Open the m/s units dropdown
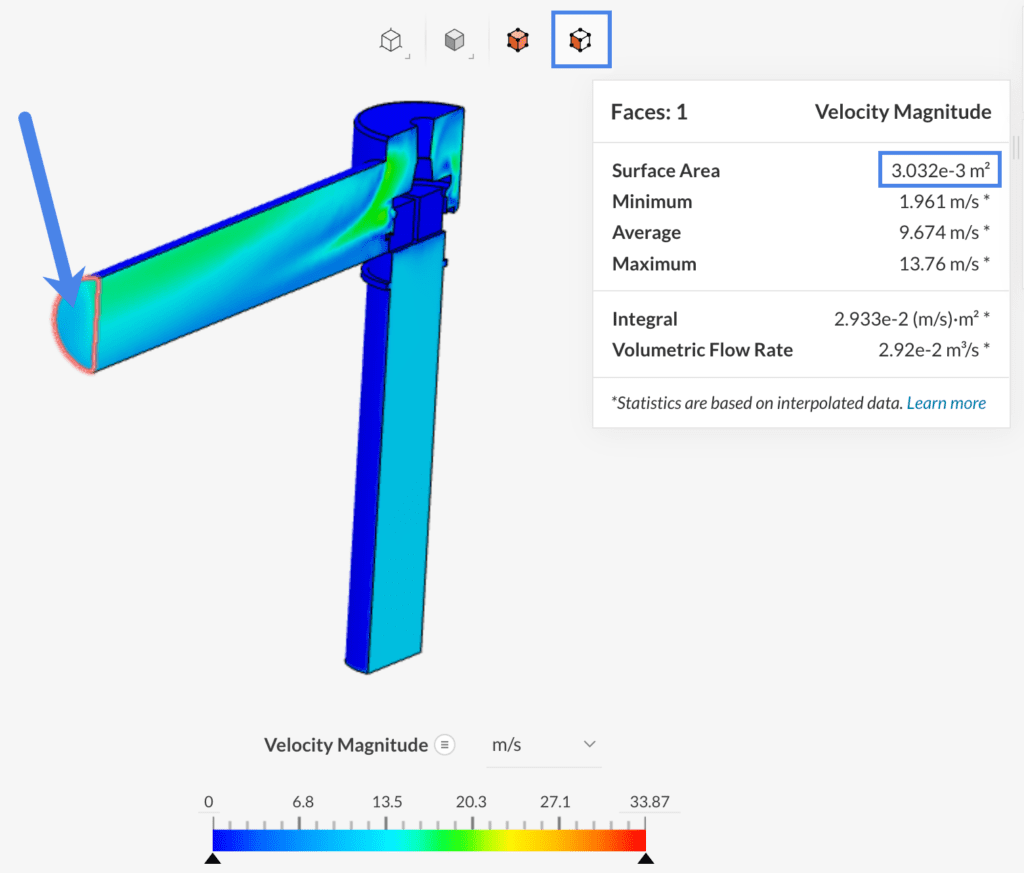Screen dimensions: 1024x873 pos(544,744)
